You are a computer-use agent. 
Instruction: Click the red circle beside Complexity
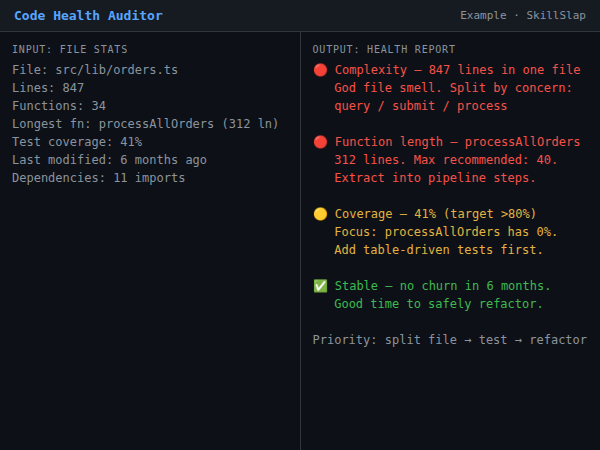coord(320,70)
